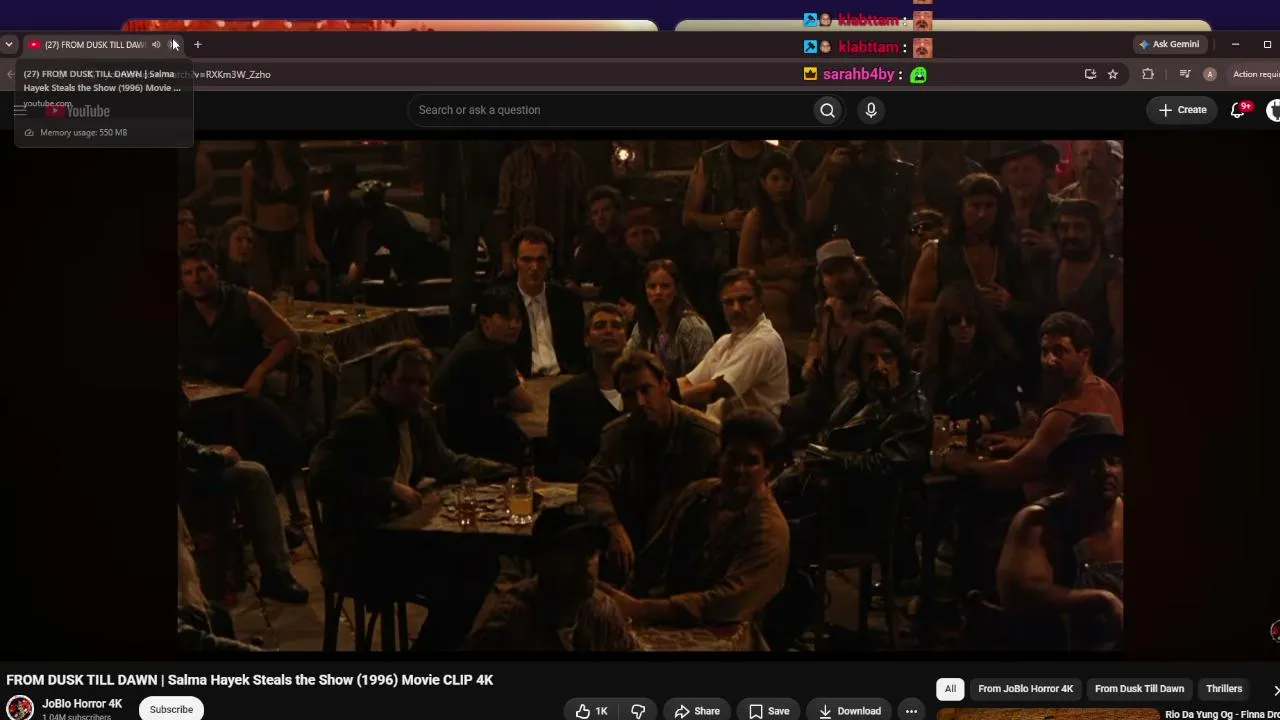Open the tab search dropdown arrow
1280x720 pixels.
9,44
